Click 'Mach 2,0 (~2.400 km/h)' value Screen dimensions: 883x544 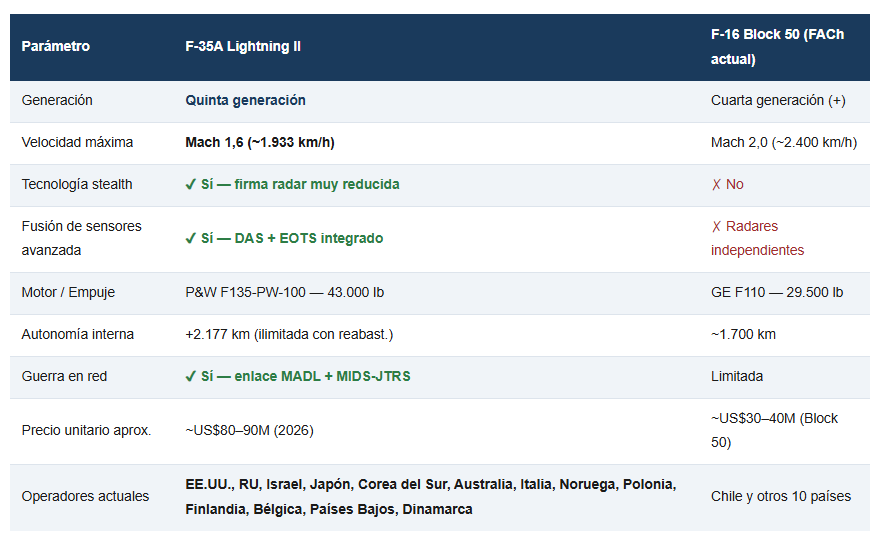[x=784, y=142]
